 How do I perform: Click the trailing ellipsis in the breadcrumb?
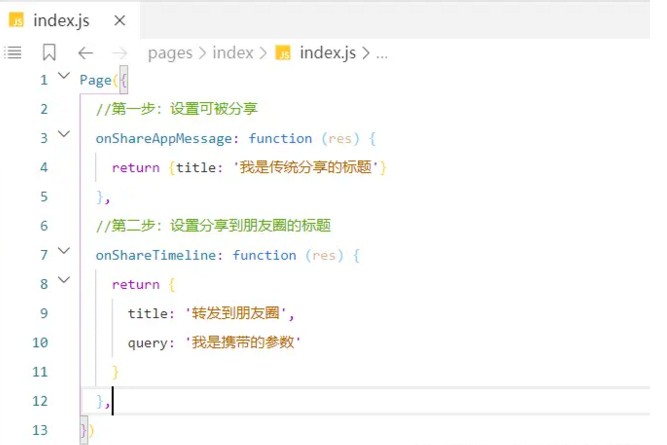click(x=381, y=53)
